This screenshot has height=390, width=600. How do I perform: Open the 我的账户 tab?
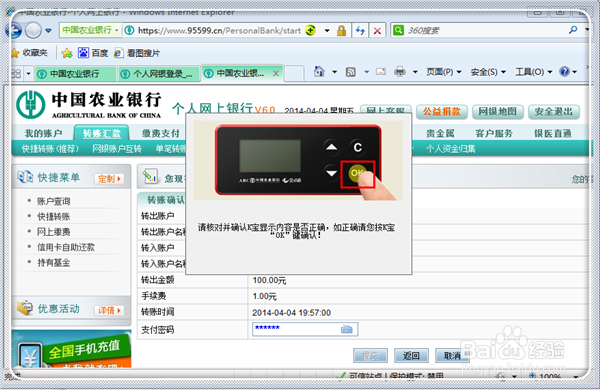pos(43,133)
